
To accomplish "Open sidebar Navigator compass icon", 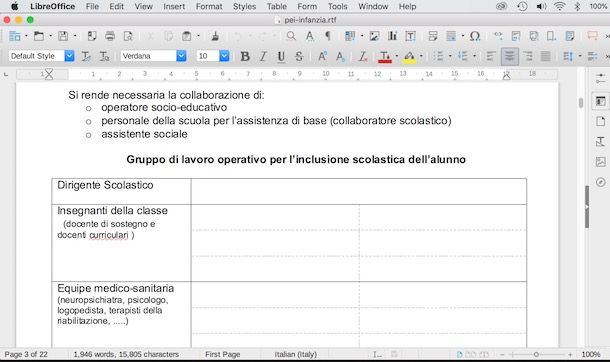I will pyautogui.click(x=601, y=182).
